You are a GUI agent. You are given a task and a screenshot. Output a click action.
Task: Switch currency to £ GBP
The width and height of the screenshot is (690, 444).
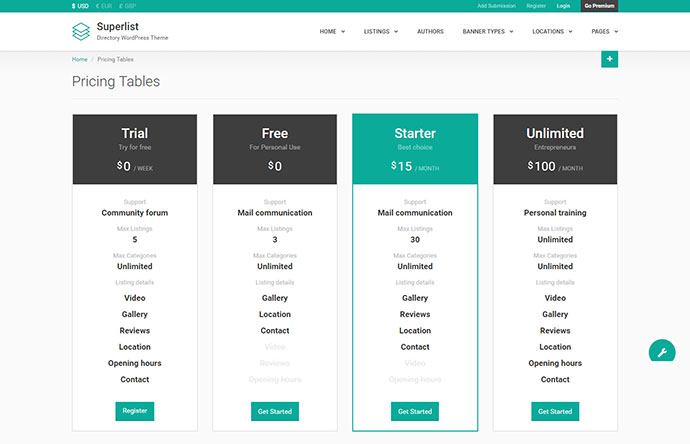[x=128, y=6]
